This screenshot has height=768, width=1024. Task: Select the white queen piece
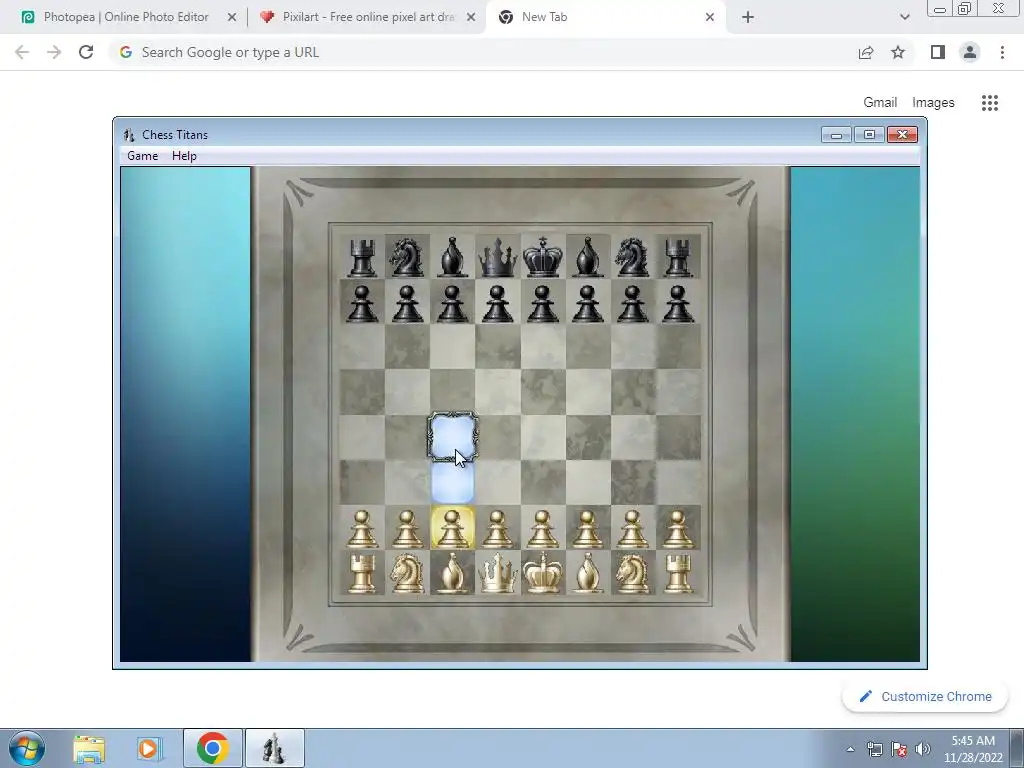(x=498, y=573)
